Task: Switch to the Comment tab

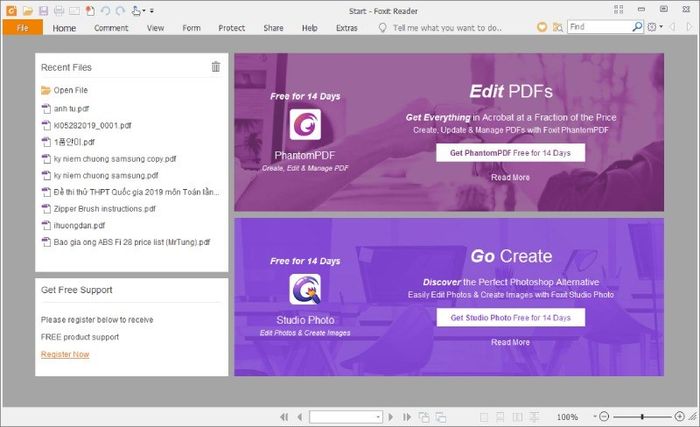Action: coord(111,28)
